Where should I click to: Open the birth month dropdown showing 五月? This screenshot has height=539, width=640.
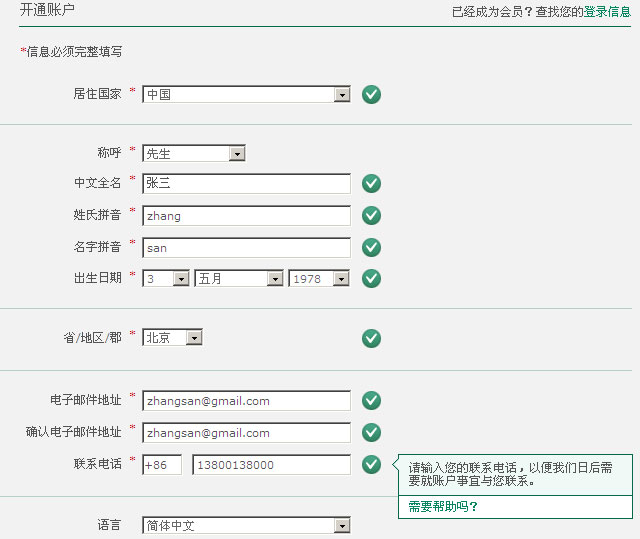(x=239, y=279)
